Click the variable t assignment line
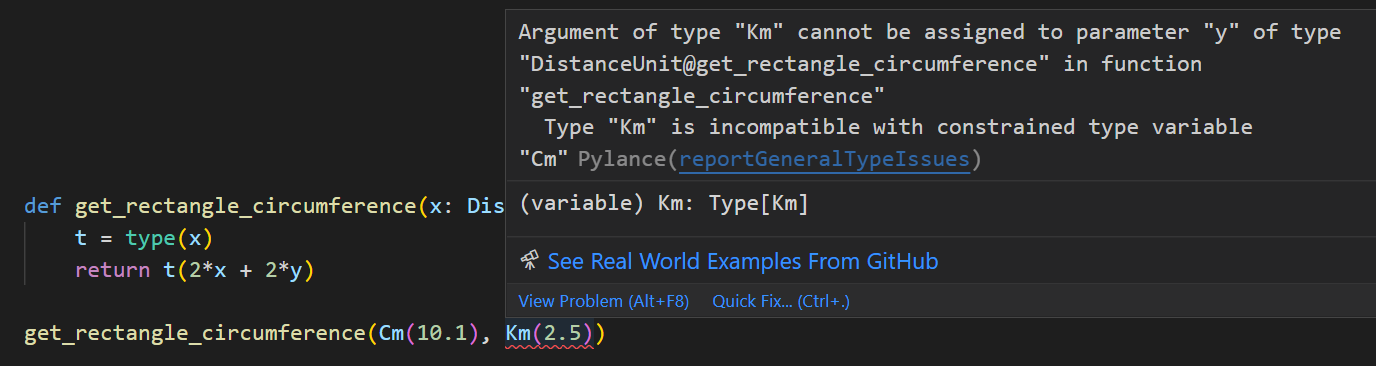 [x=144, y=239]
